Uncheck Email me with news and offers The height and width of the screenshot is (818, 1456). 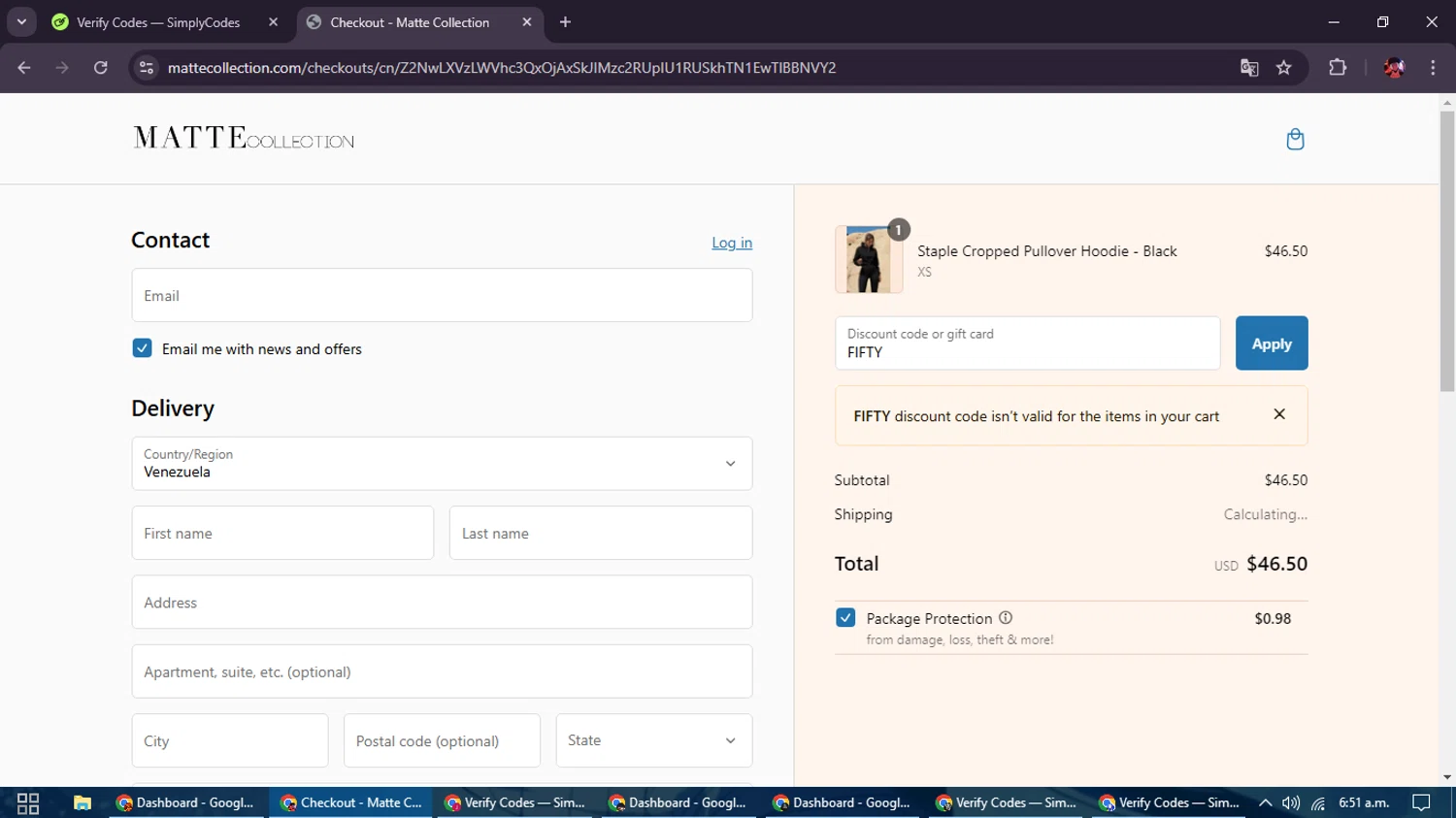143,348
